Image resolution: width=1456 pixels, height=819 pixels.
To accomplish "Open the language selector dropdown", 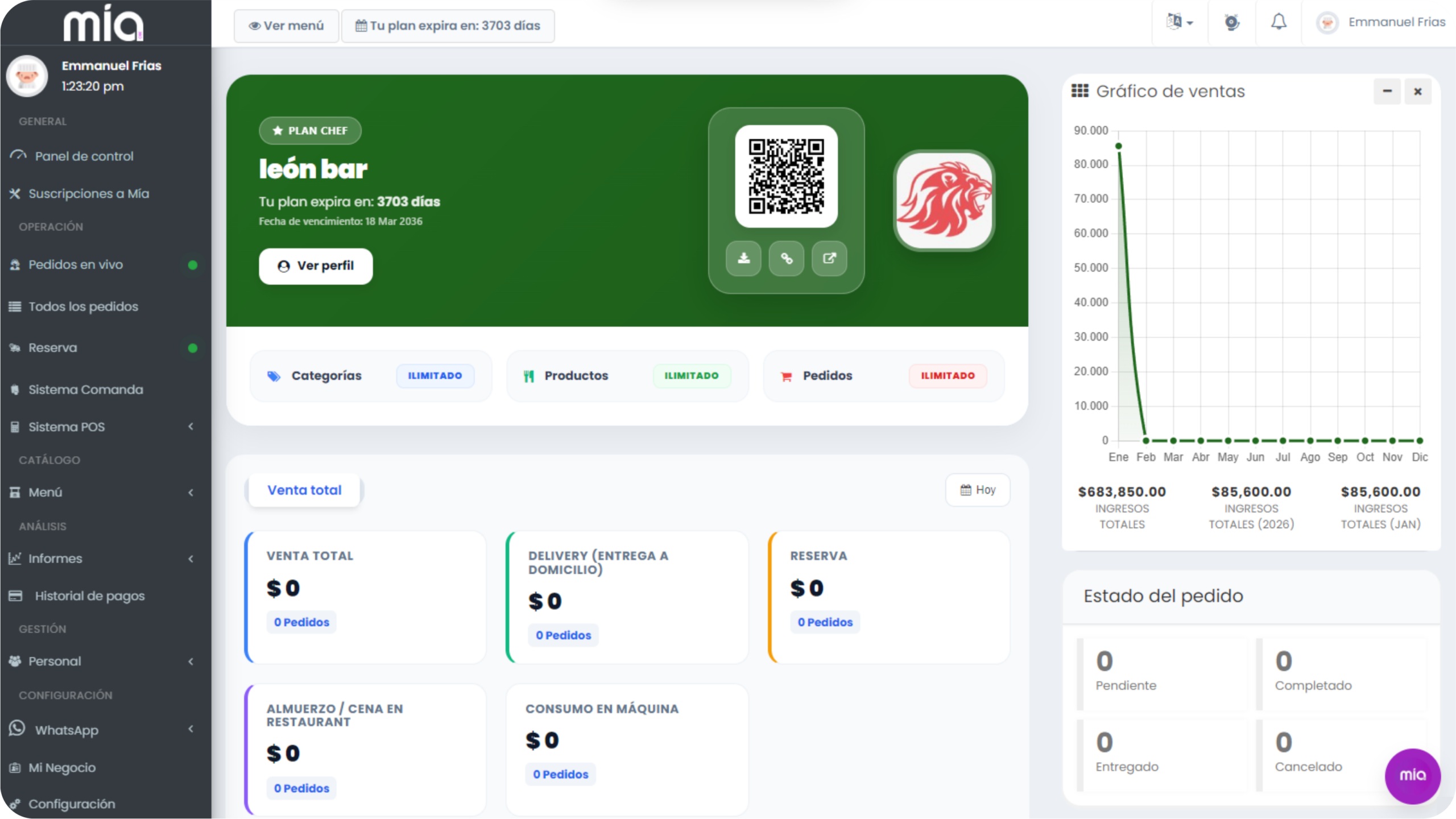I will 1179,23.
